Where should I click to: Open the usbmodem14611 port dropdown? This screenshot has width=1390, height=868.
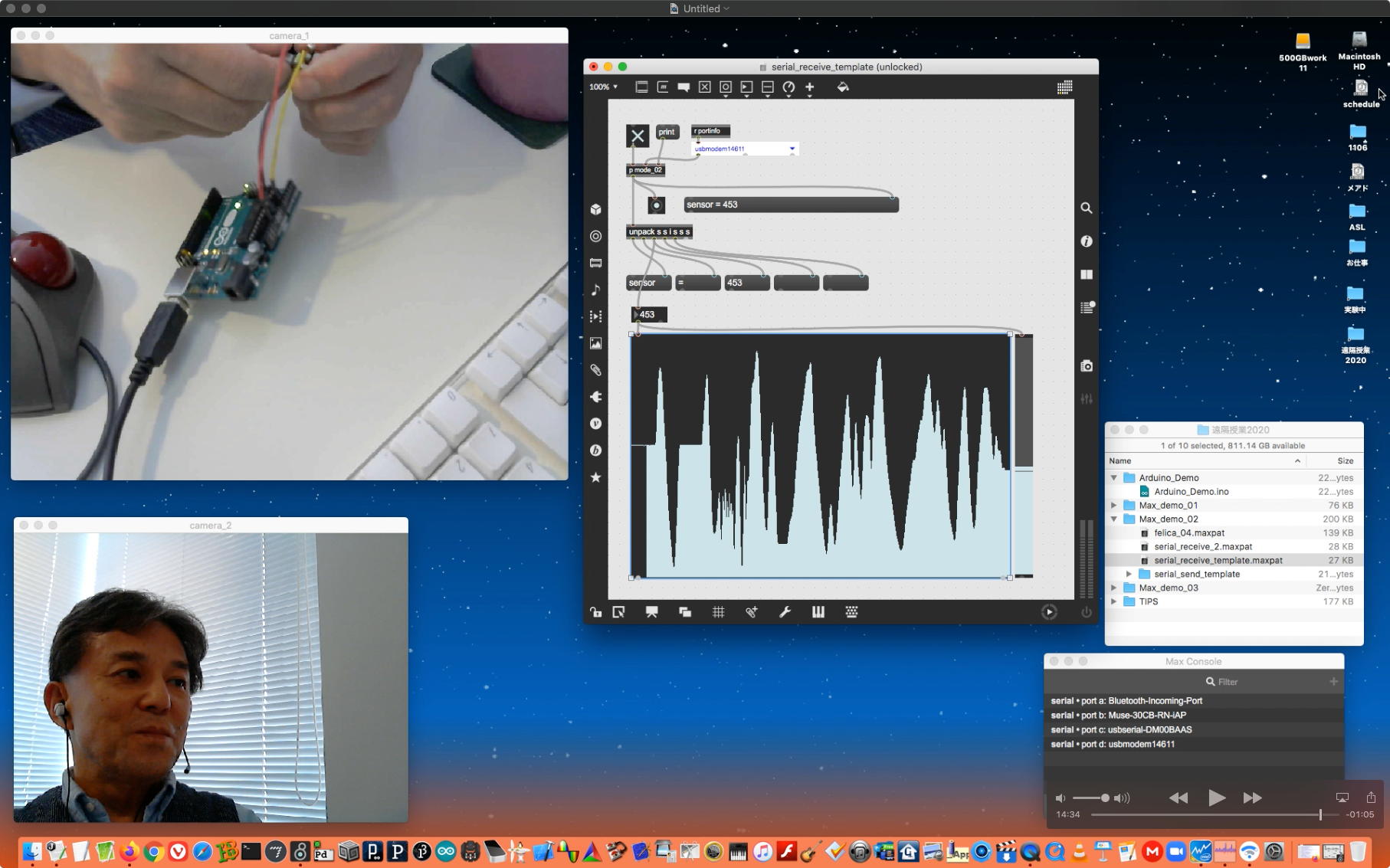coord(745,149)
